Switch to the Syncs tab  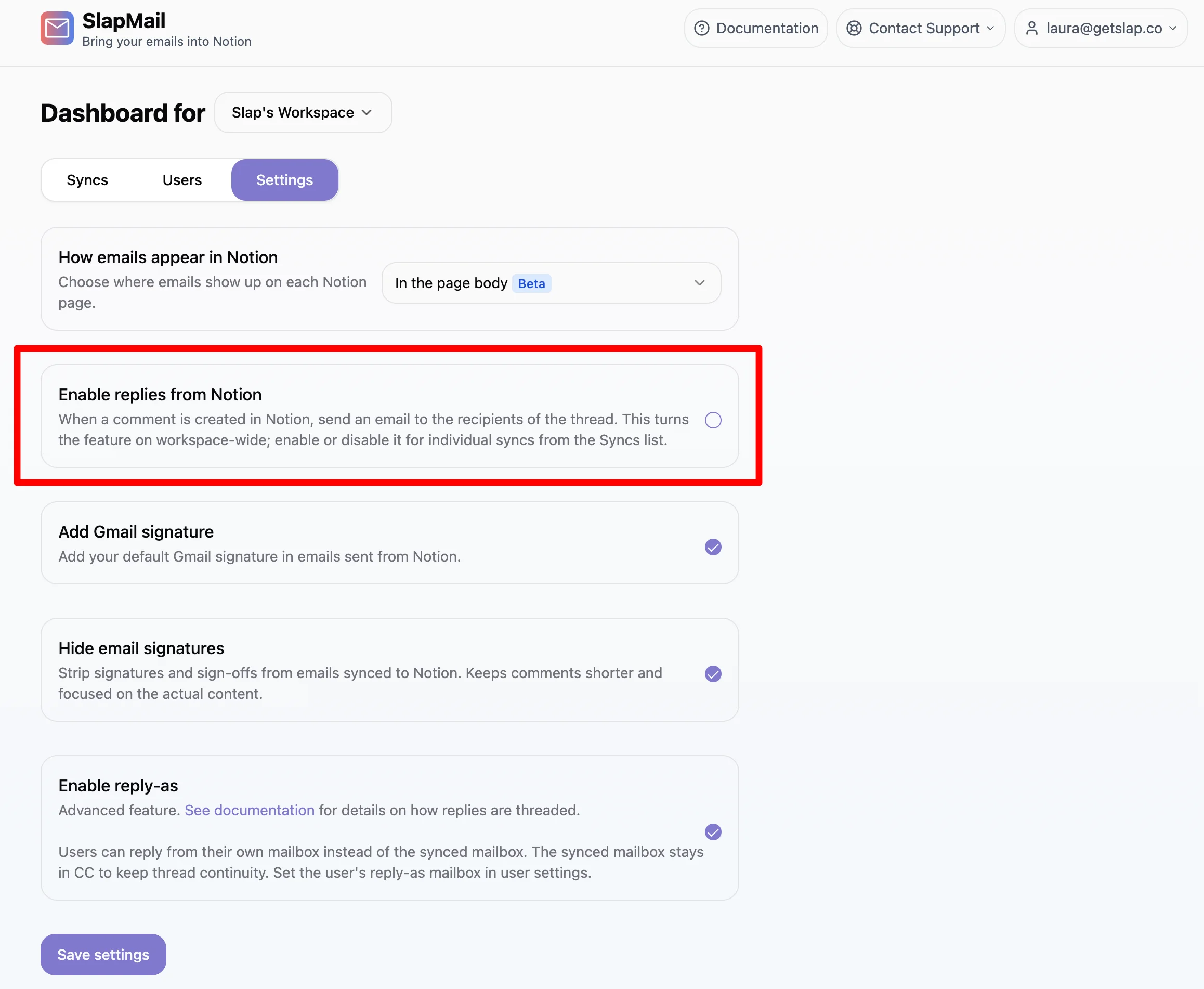pos(87,180)
